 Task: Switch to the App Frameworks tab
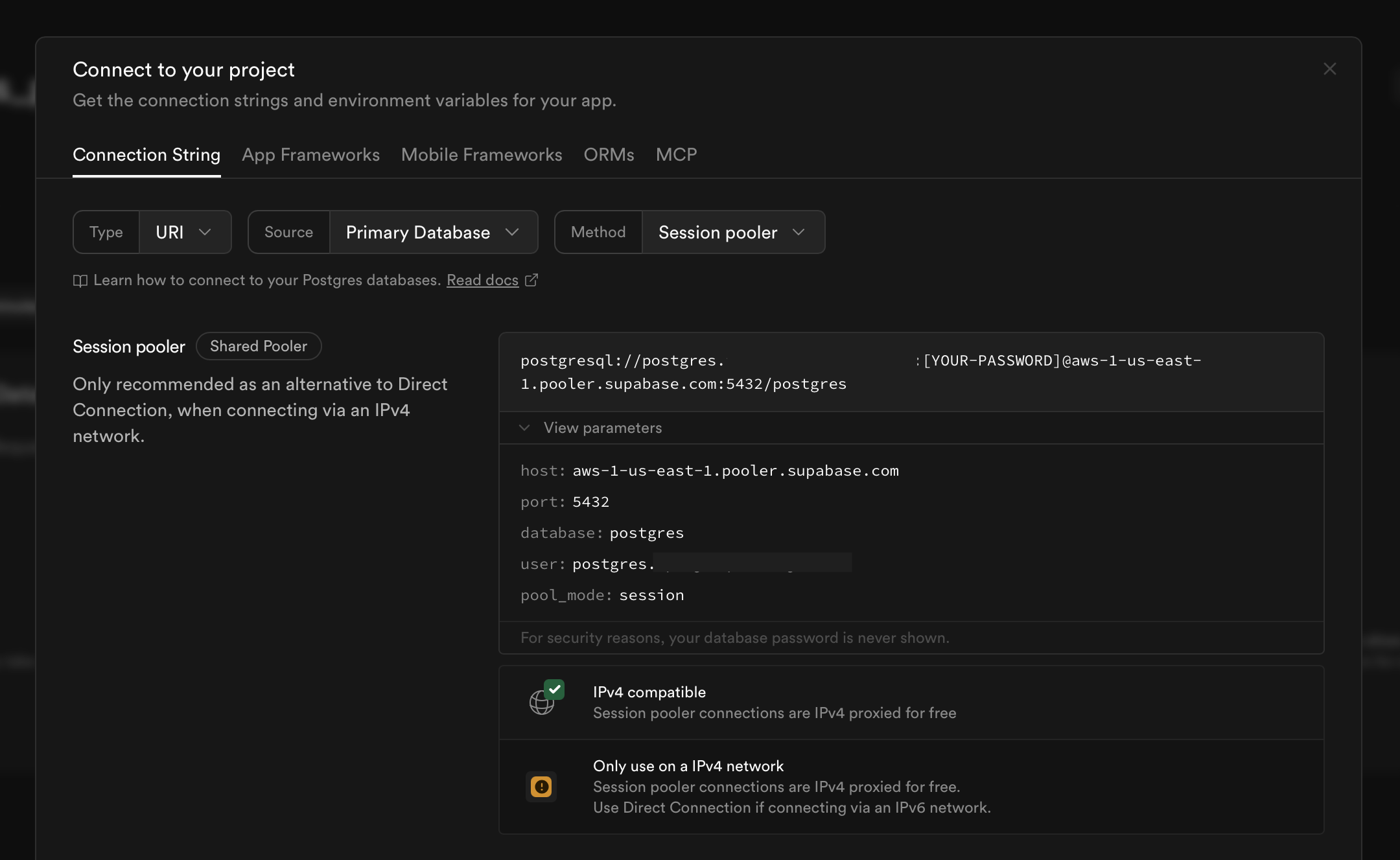pyautogui.click(x=310, y=155)
